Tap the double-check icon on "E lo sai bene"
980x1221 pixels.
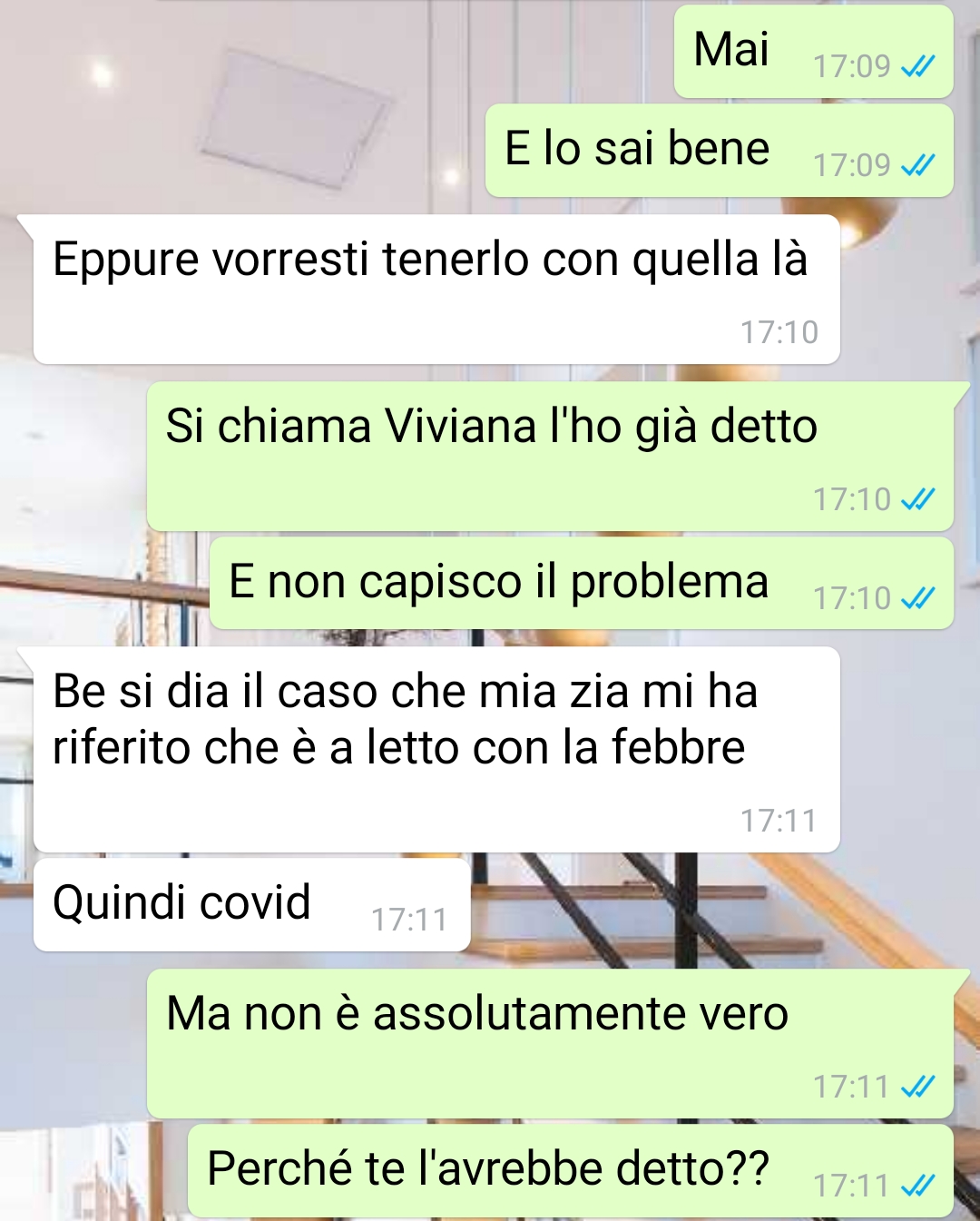pos(917,165)
